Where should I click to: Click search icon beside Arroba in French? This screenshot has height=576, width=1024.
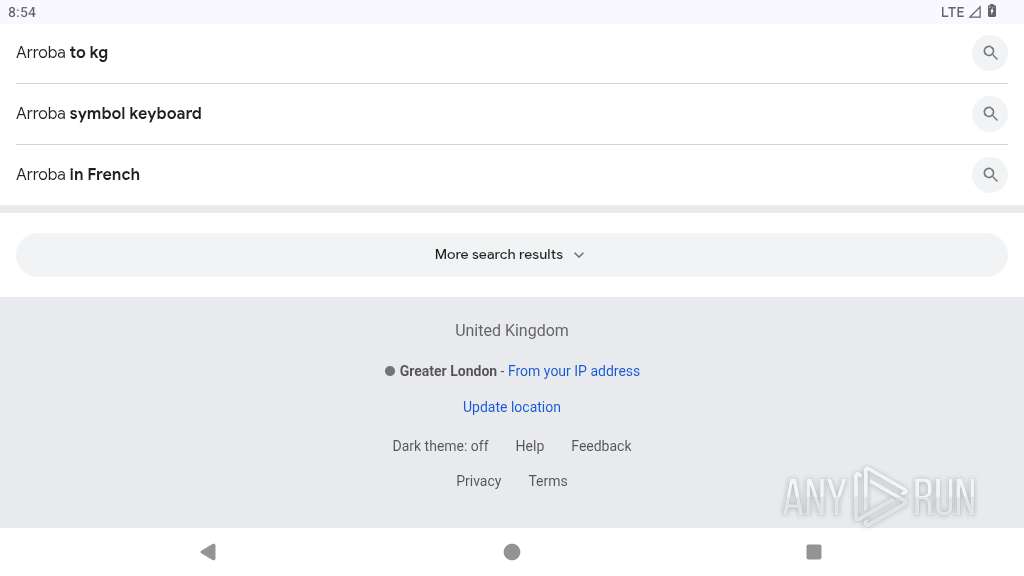(990, 174)
